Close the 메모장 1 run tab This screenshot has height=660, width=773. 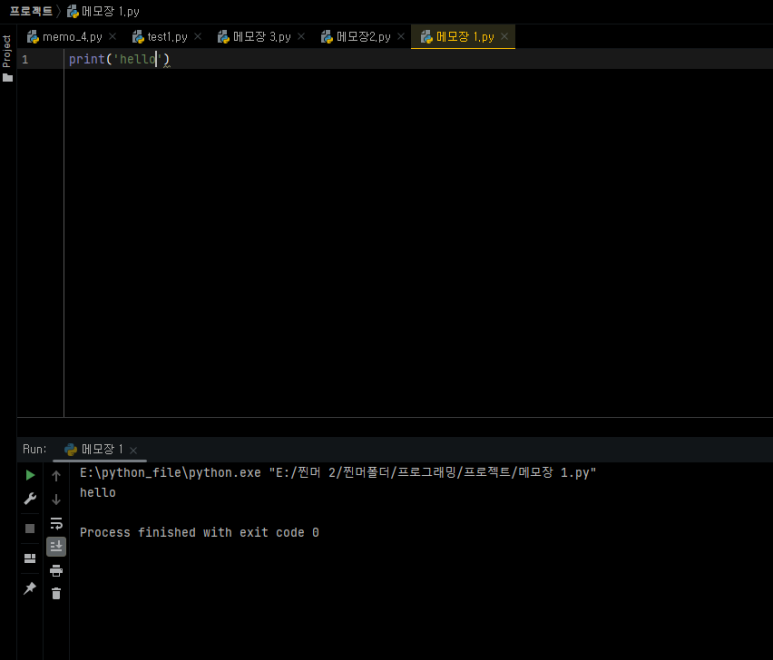(x=133, y=450)
